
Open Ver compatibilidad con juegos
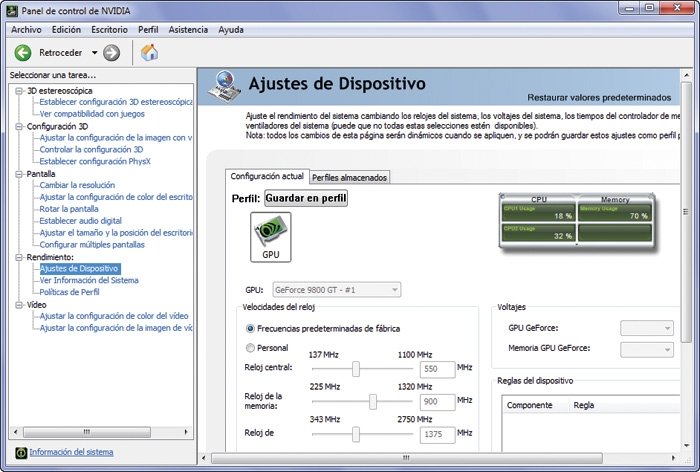[92, 114]
